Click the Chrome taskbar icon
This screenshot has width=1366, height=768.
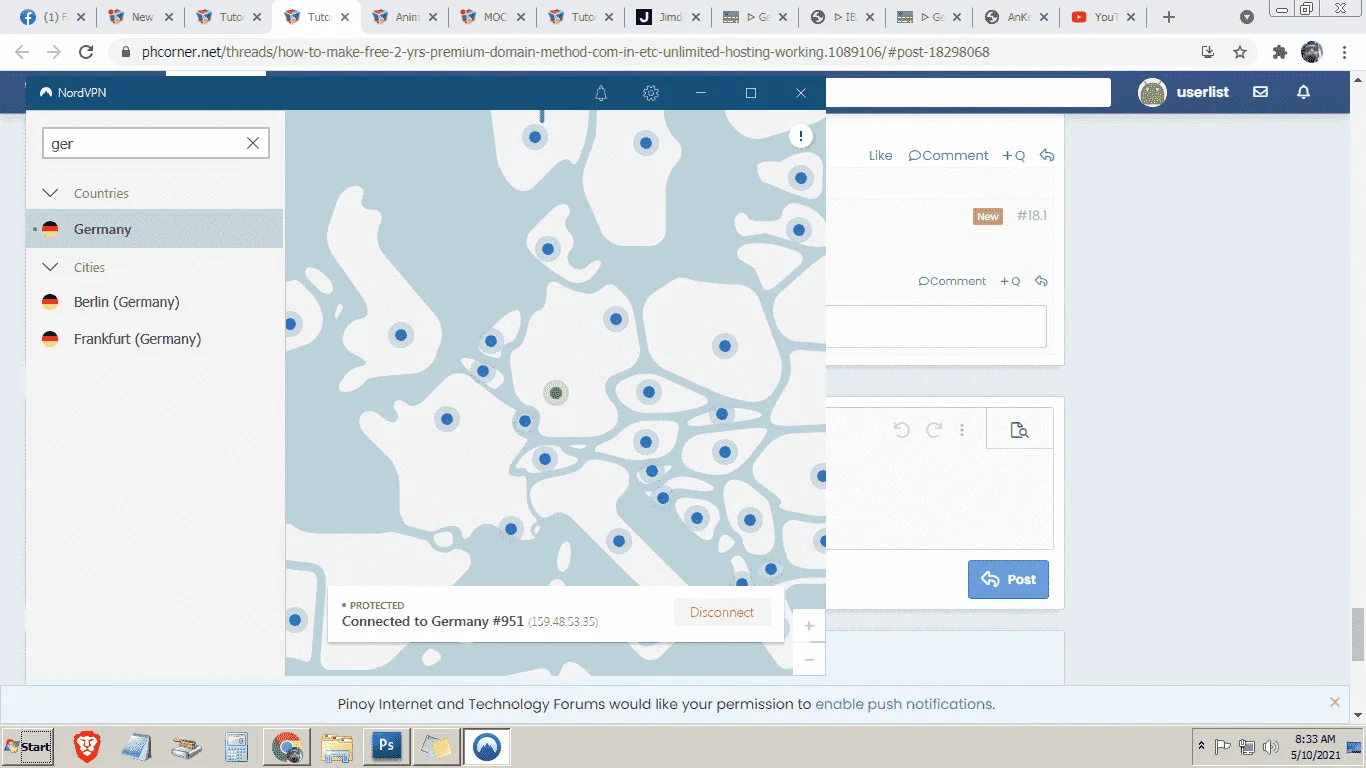(x=287, y=746)
